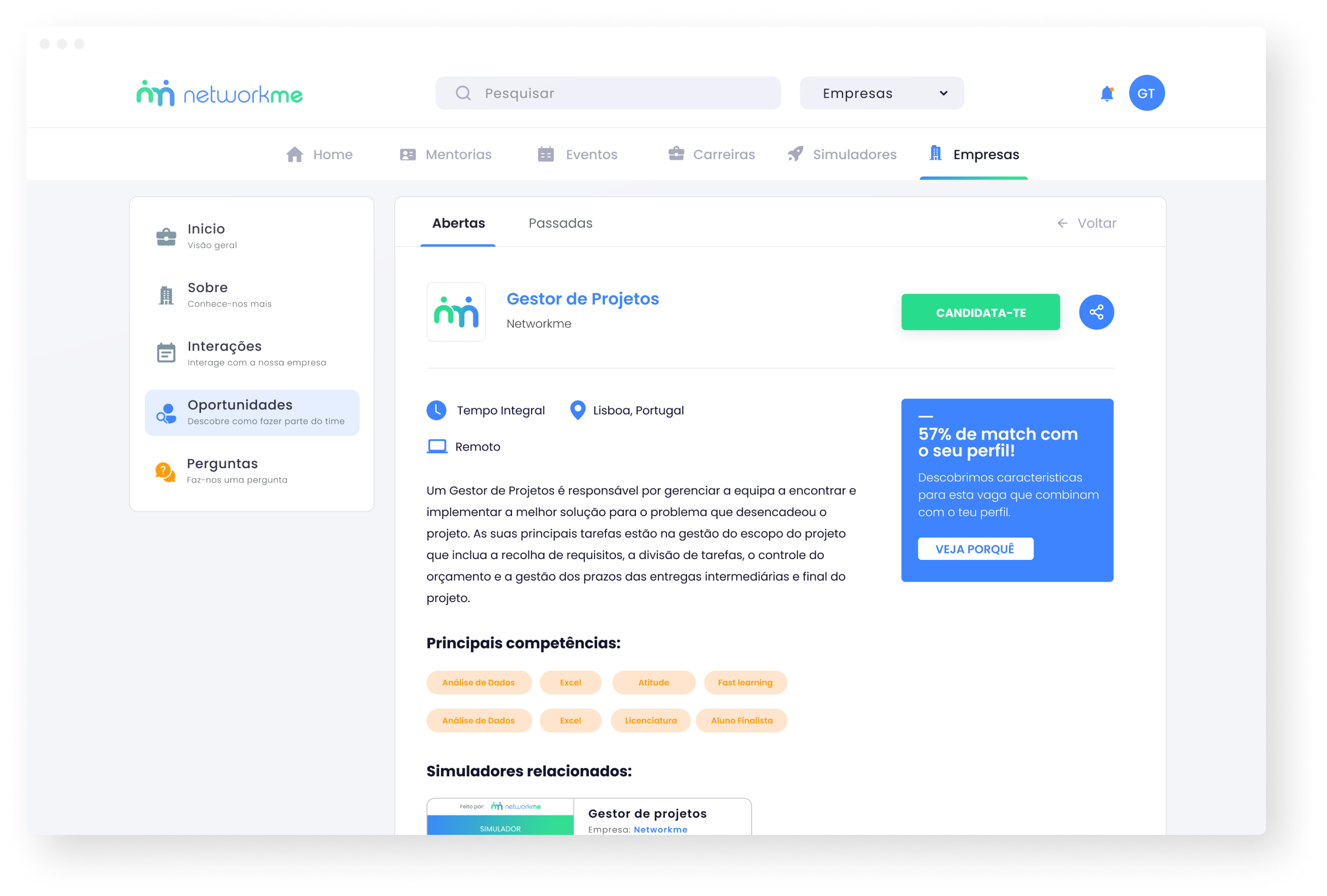Open notifications bell icon
This screenshot has height=896, width=1327.
pos(1107,93)
